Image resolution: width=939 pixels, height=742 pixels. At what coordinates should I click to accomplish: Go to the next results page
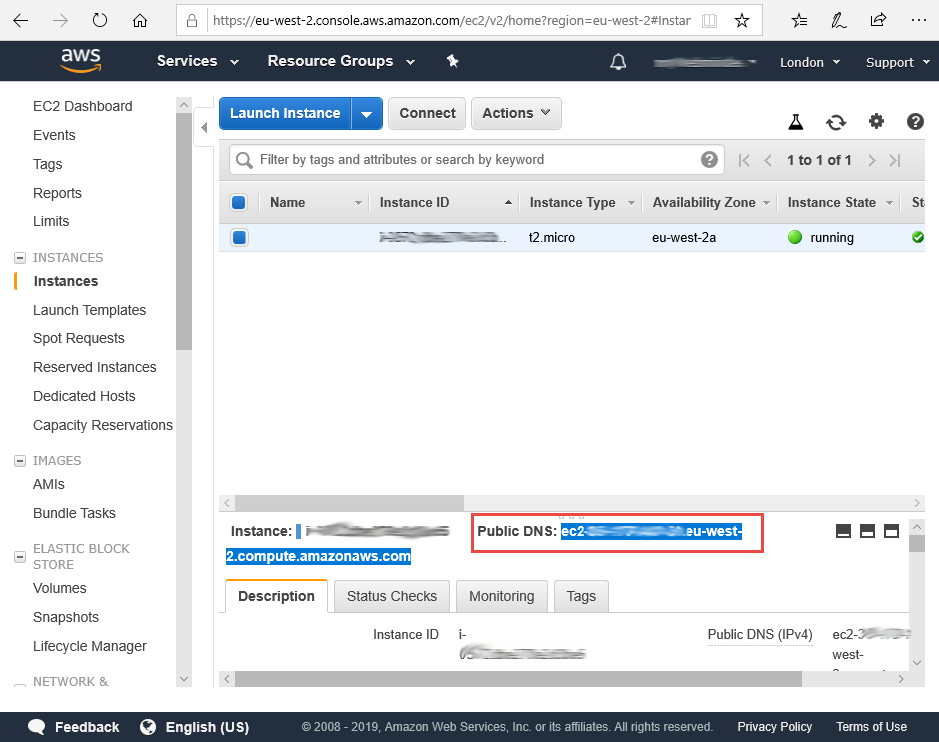(872, 160)
